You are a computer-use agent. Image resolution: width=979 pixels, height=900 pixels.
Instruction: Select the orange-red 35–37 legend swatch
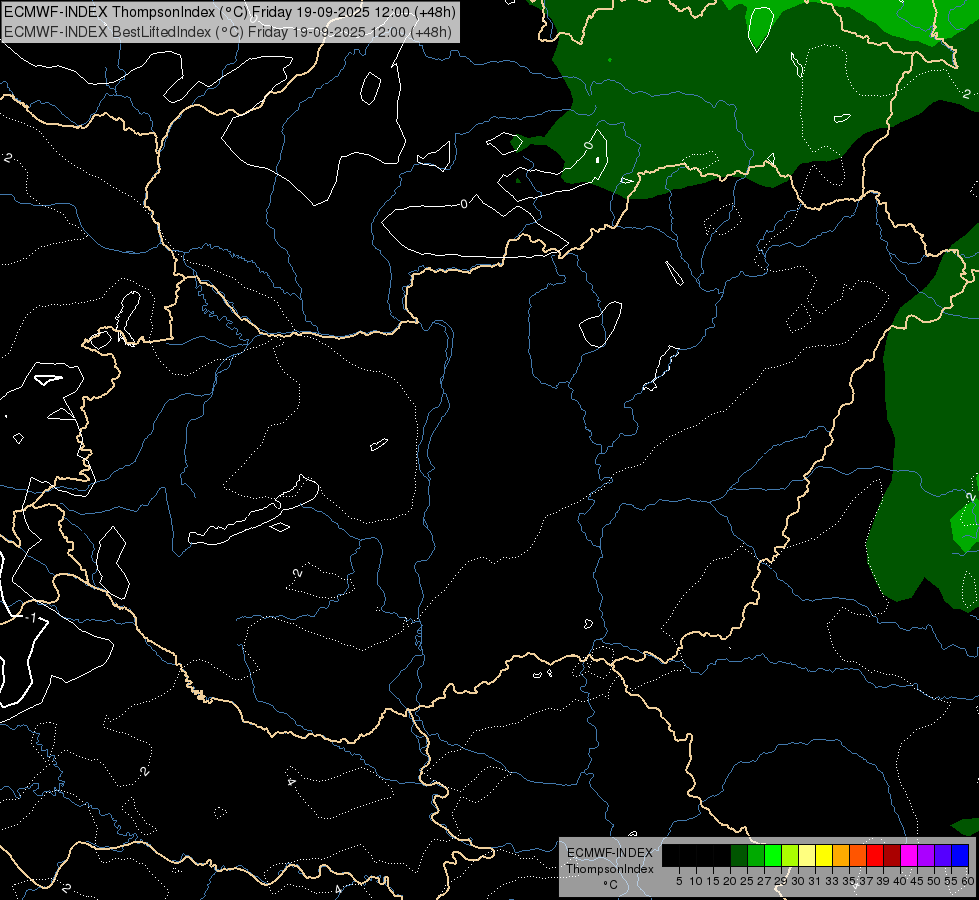(x=858, y=855)
